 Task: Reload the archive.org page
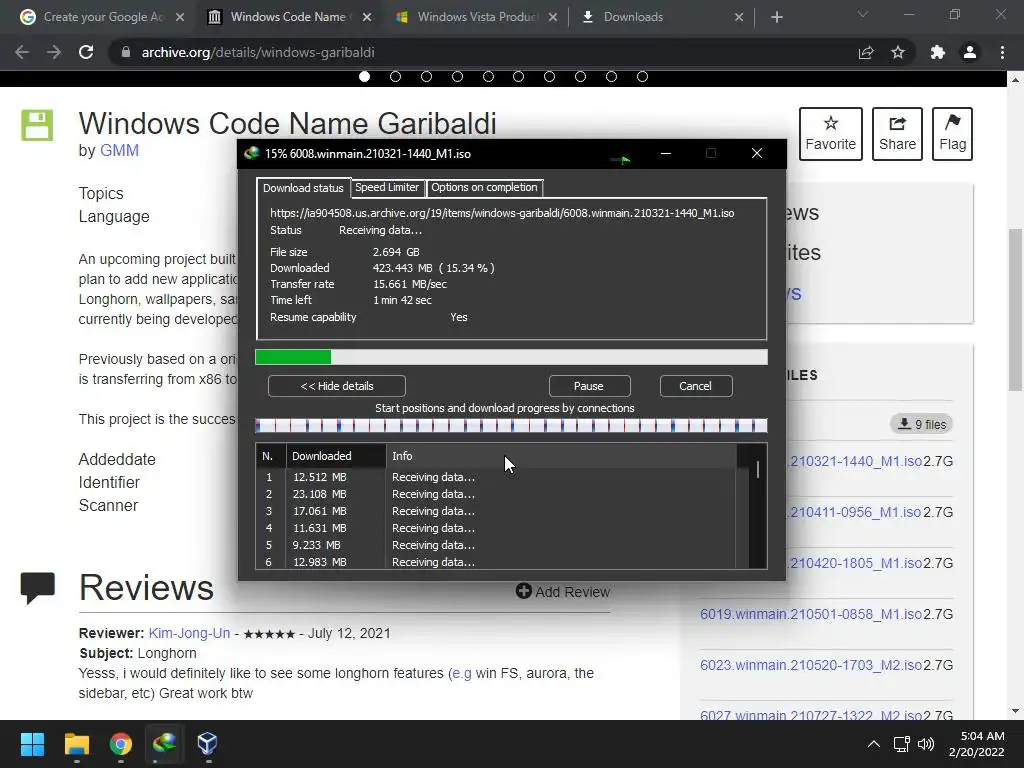click(86, 52)
